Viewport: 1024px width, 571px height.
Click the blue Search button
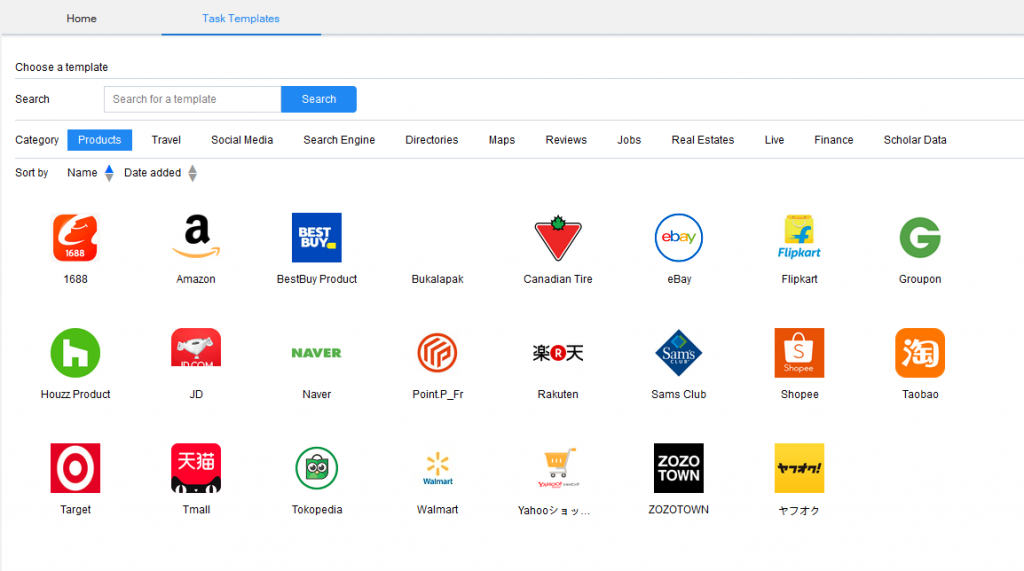coord(319,99)
